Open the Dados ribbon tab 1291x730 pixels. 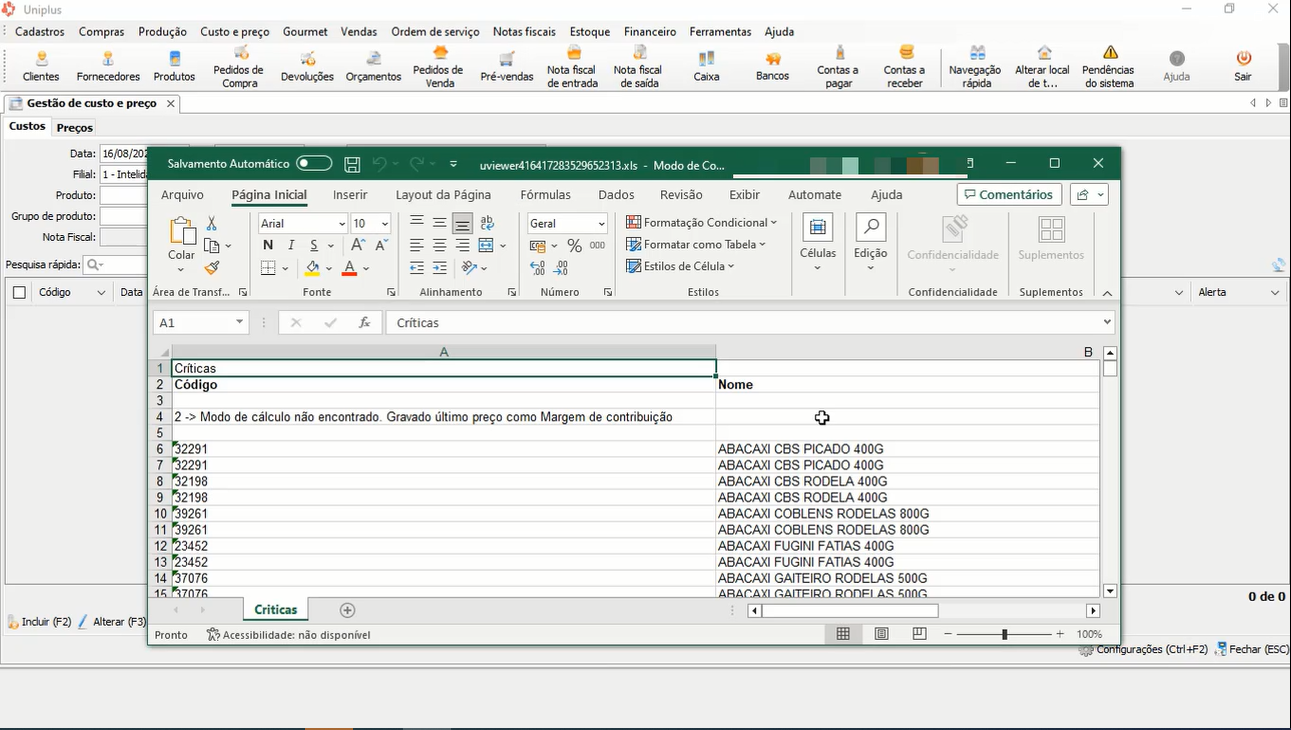tap(617, 195)
